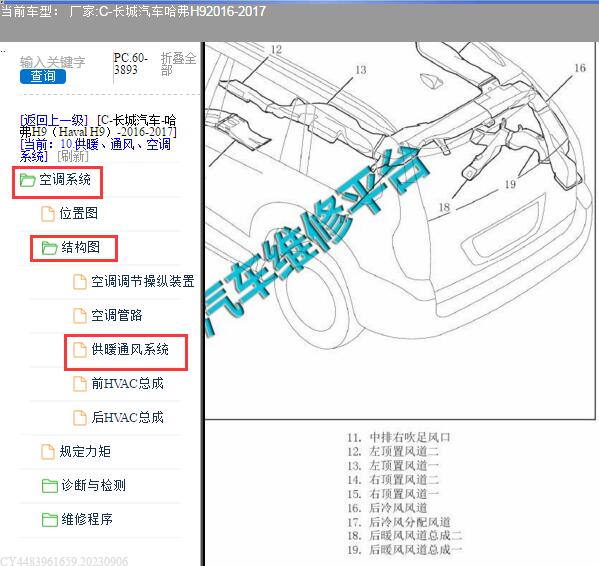Select the 维修程序 tree label
599x566 pixels.
point(87,519)
